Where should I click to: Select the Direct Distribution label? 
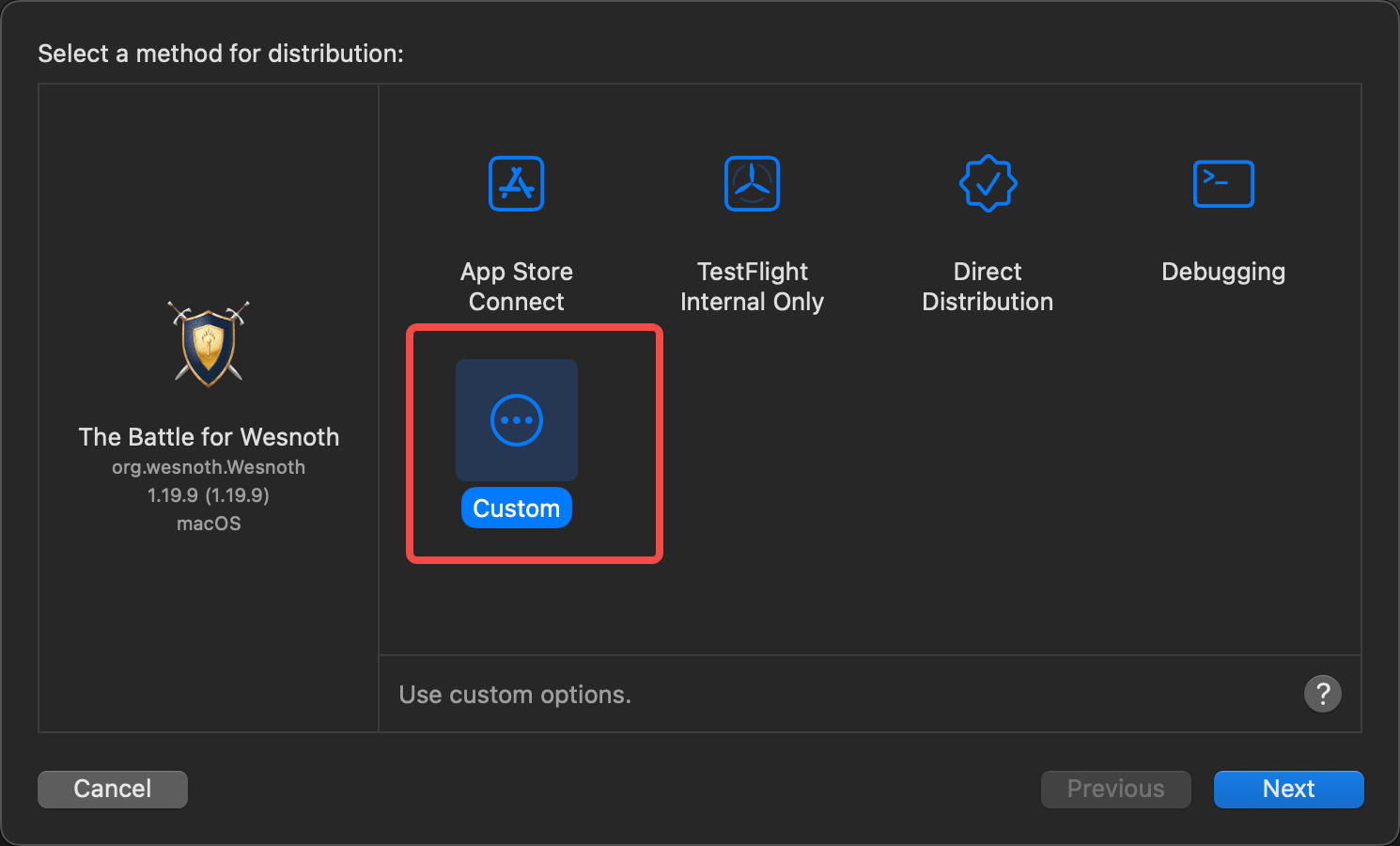click(988, 287)
